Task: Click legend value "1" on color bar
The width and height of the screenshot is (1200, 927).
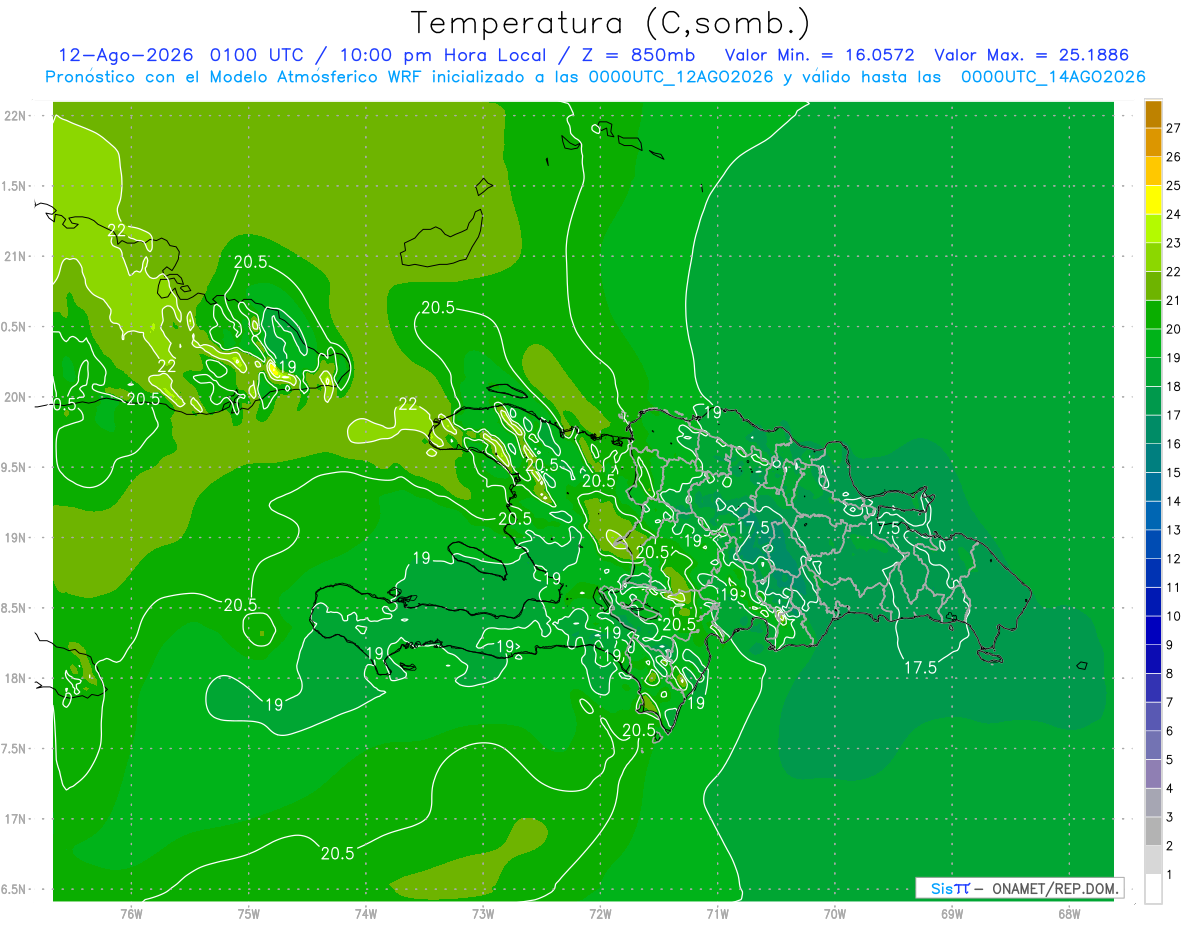Action: [x=1170, y=875]
